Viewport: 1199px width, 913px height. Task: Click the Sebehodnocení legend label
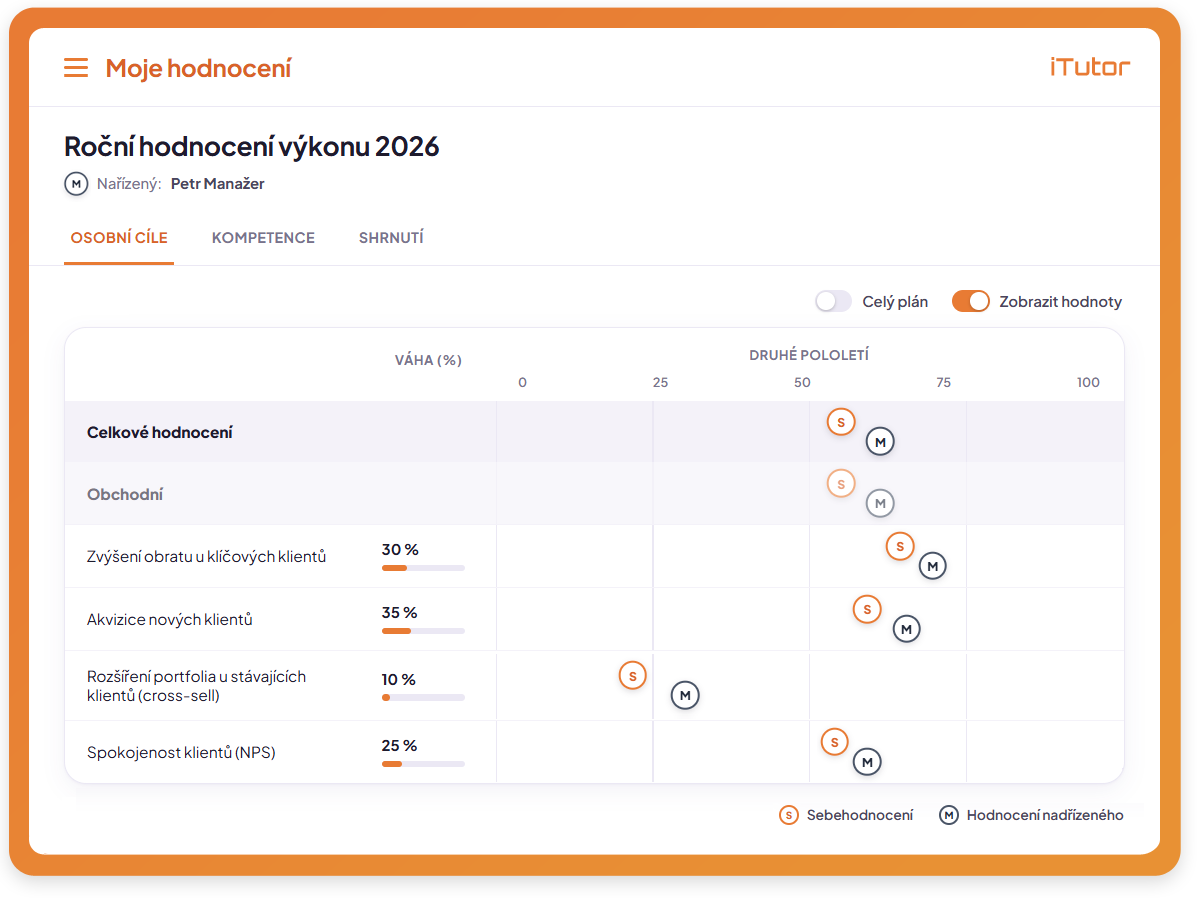pyautogui.click(x=859, y=816)
